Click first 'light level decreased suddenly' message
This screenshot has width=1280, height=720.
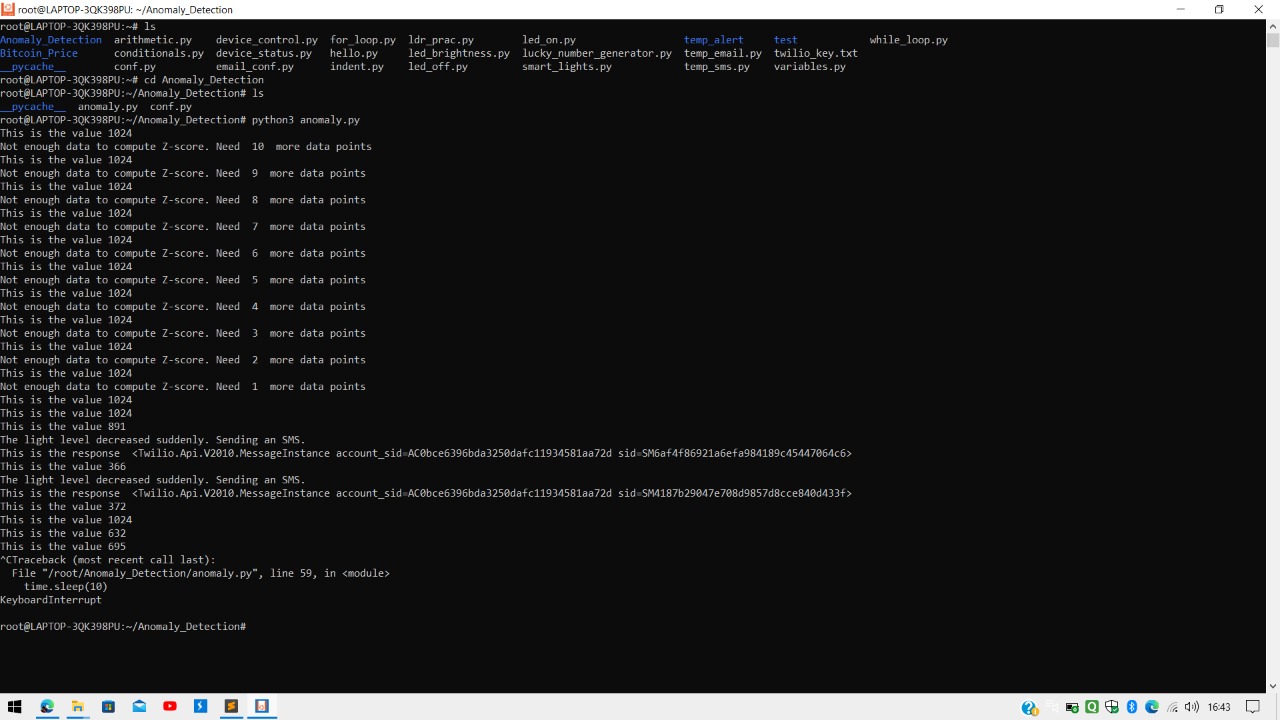pos(153,440)
